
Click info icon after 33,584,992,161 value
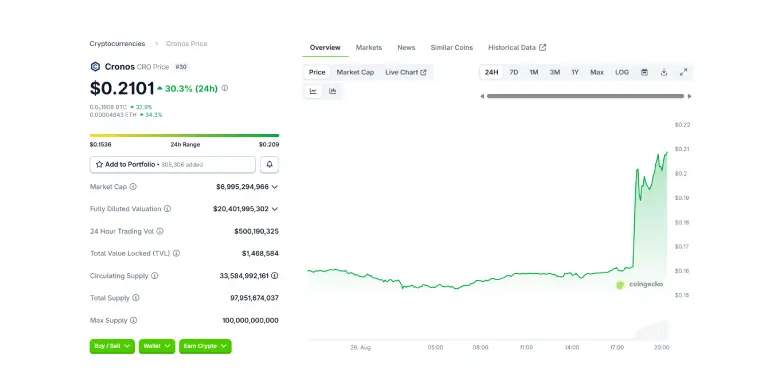tap(275, 276)
